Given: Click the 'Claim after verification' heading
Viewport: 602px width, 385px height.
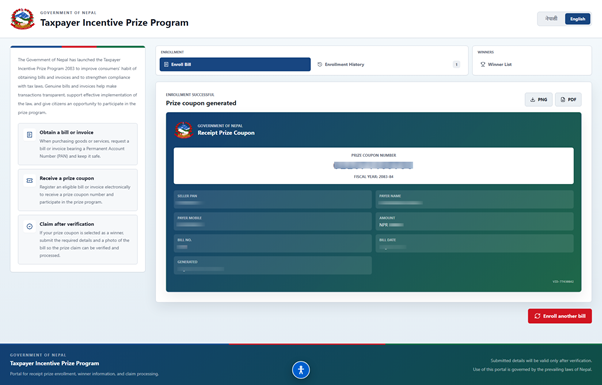Looking at the screenshot, I should pos(67,224).
